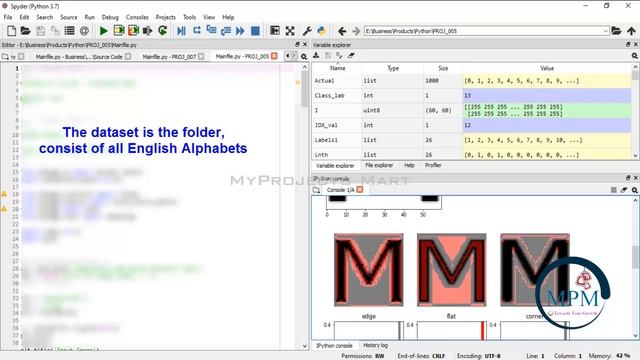Save the current file in toolbar

click(x=40, y=31)
